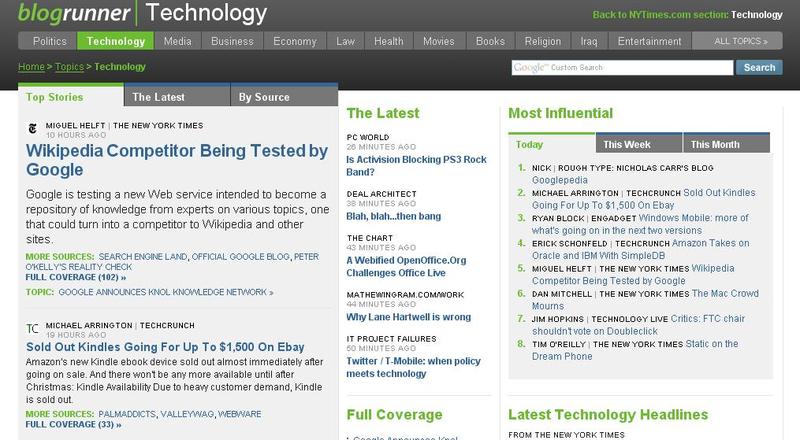Open the ALL TOPICS dropdown
The image size is (800, 440).
coord(741,41)
